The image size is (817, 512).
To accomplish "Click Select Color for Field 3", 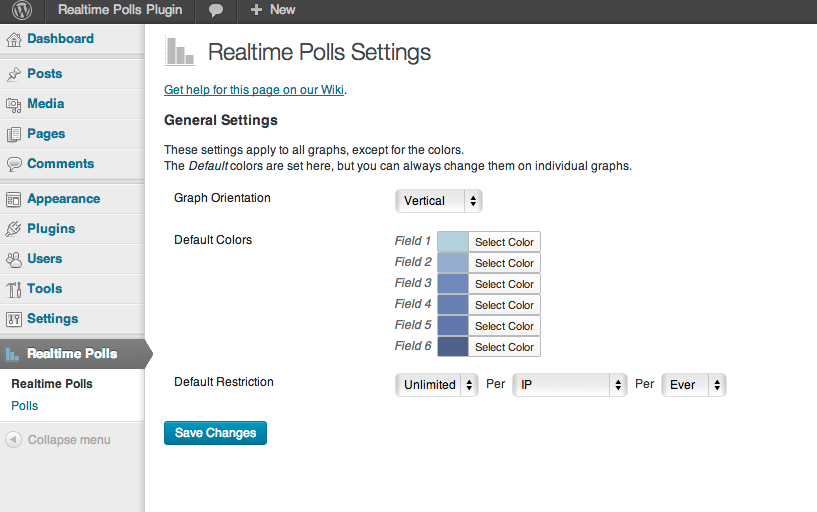I will pos(504,284).
